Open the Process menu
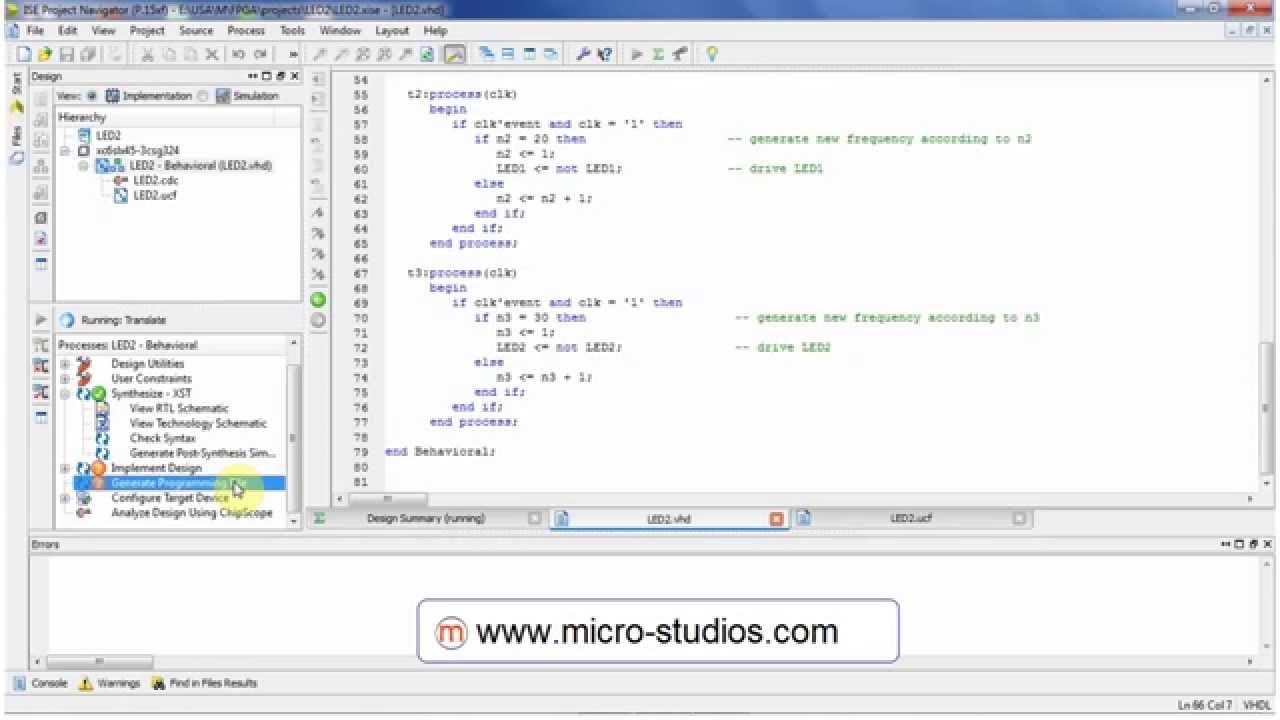 (x=246, y=31)
